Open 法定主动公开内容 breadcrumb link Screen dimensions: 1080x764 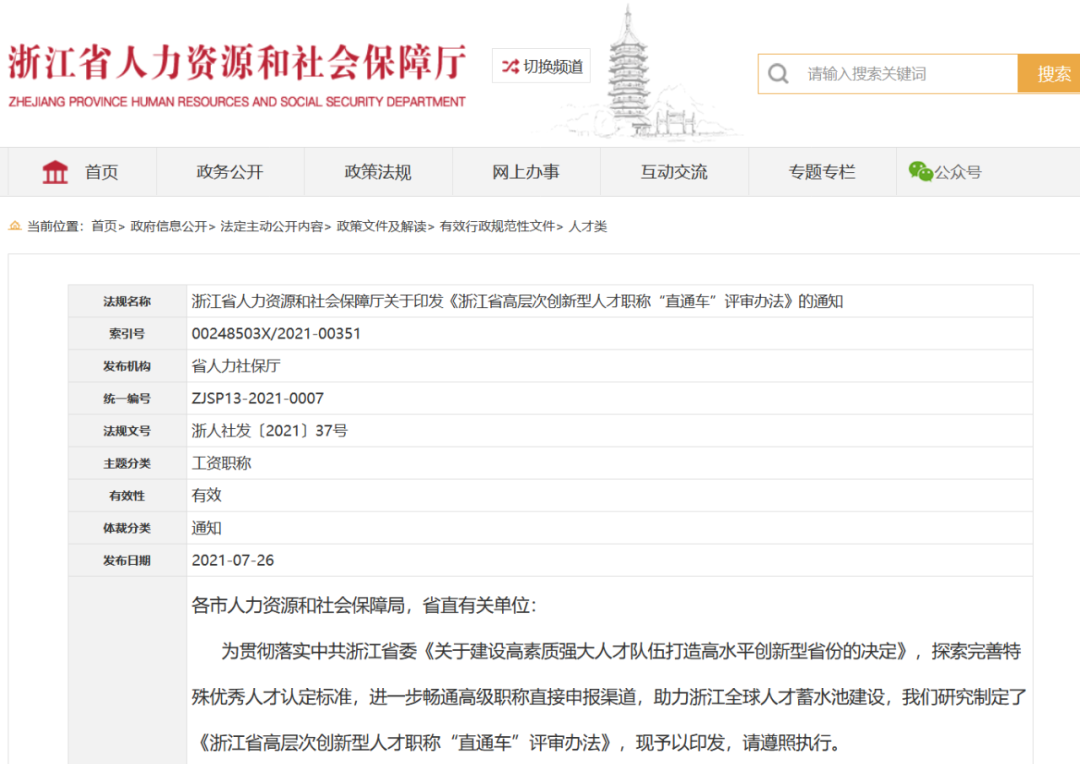click(271, 226)
